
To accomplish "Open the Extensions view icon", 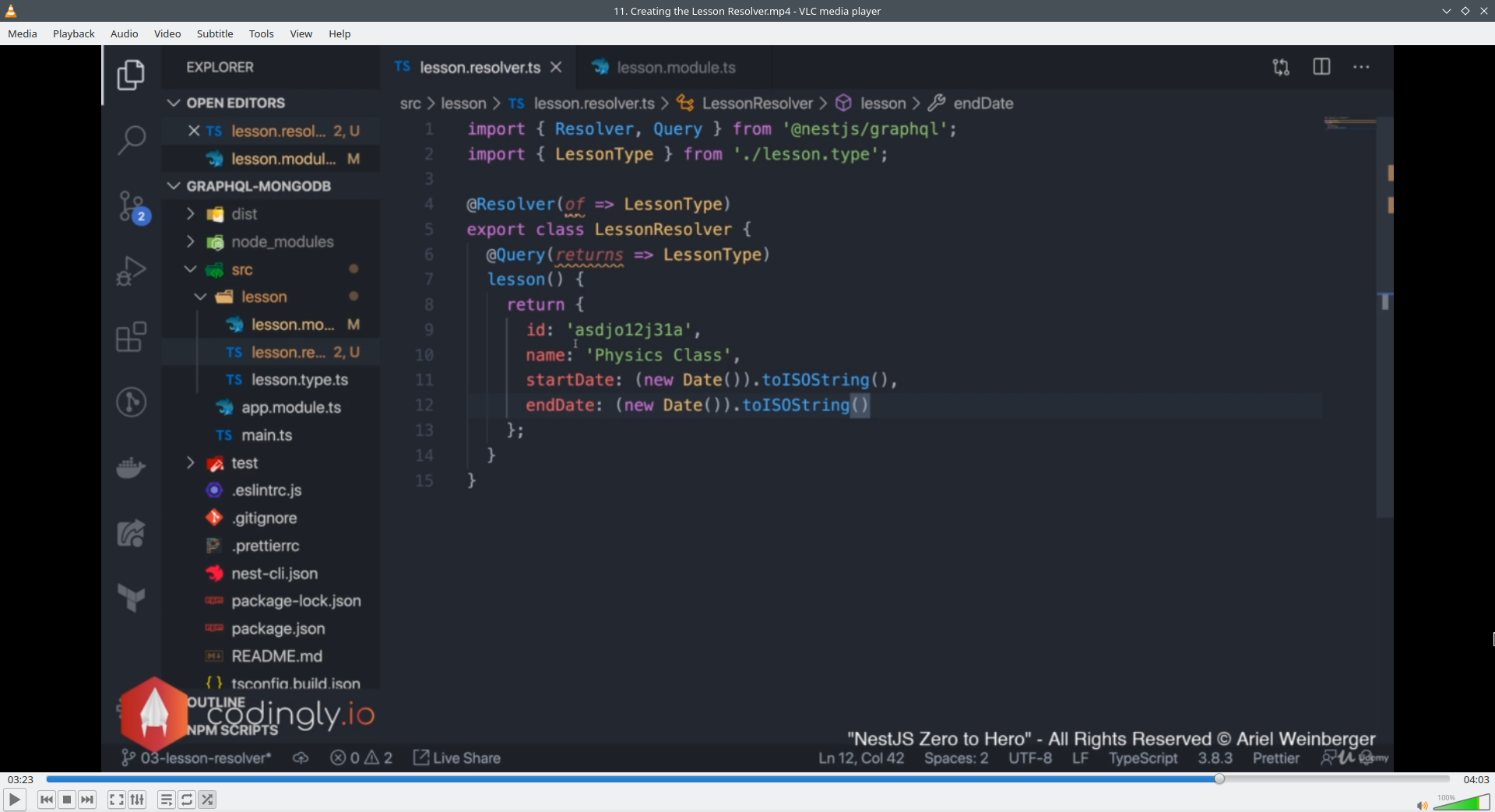I will tap(131, 336).
